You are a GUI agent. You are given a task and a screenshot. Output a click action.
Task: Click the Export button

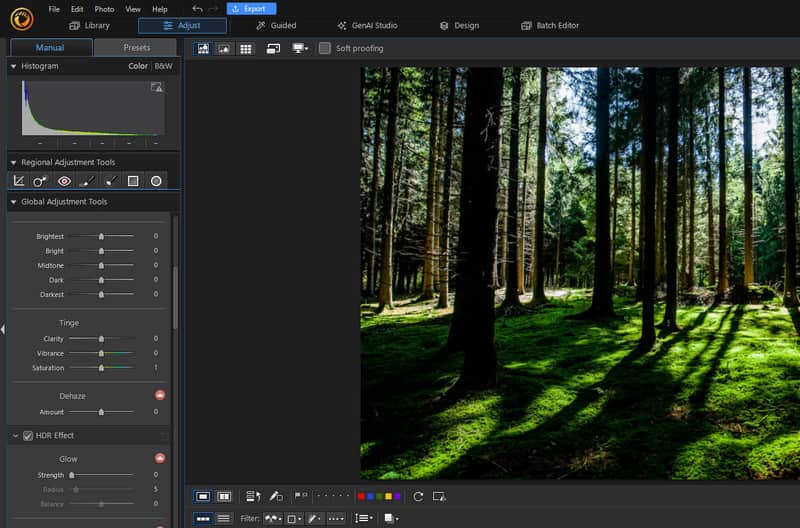251,9
